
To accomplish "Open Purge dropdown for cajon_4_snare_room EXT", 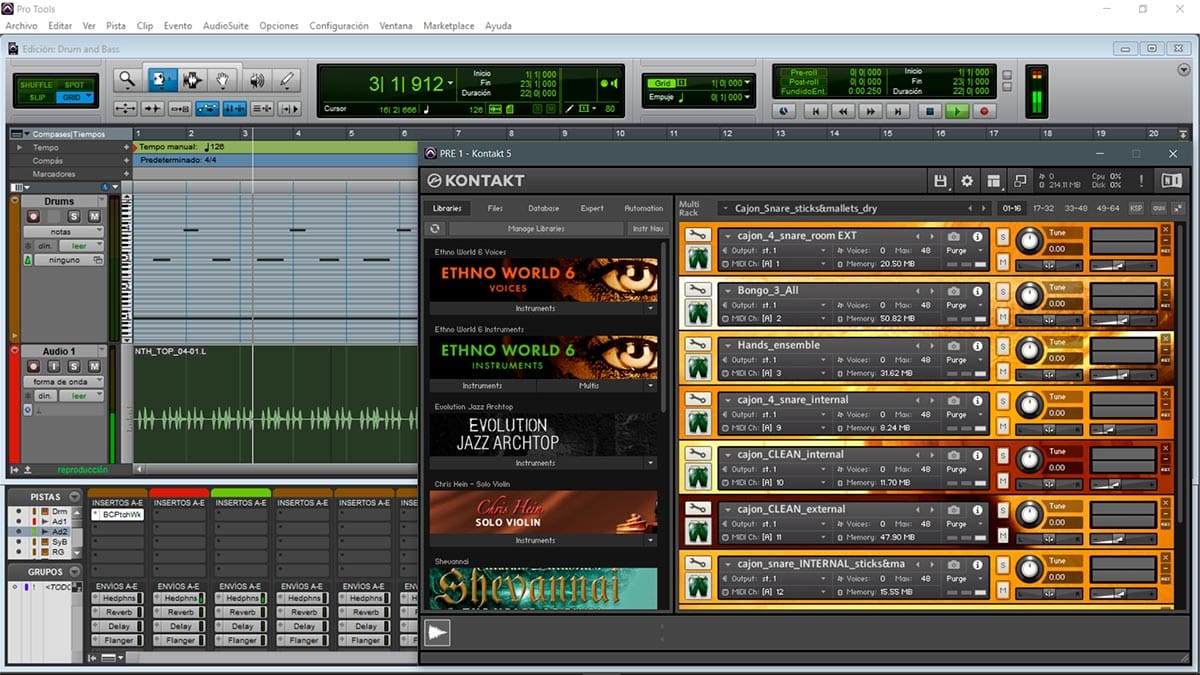I will (x=978, y=250).
